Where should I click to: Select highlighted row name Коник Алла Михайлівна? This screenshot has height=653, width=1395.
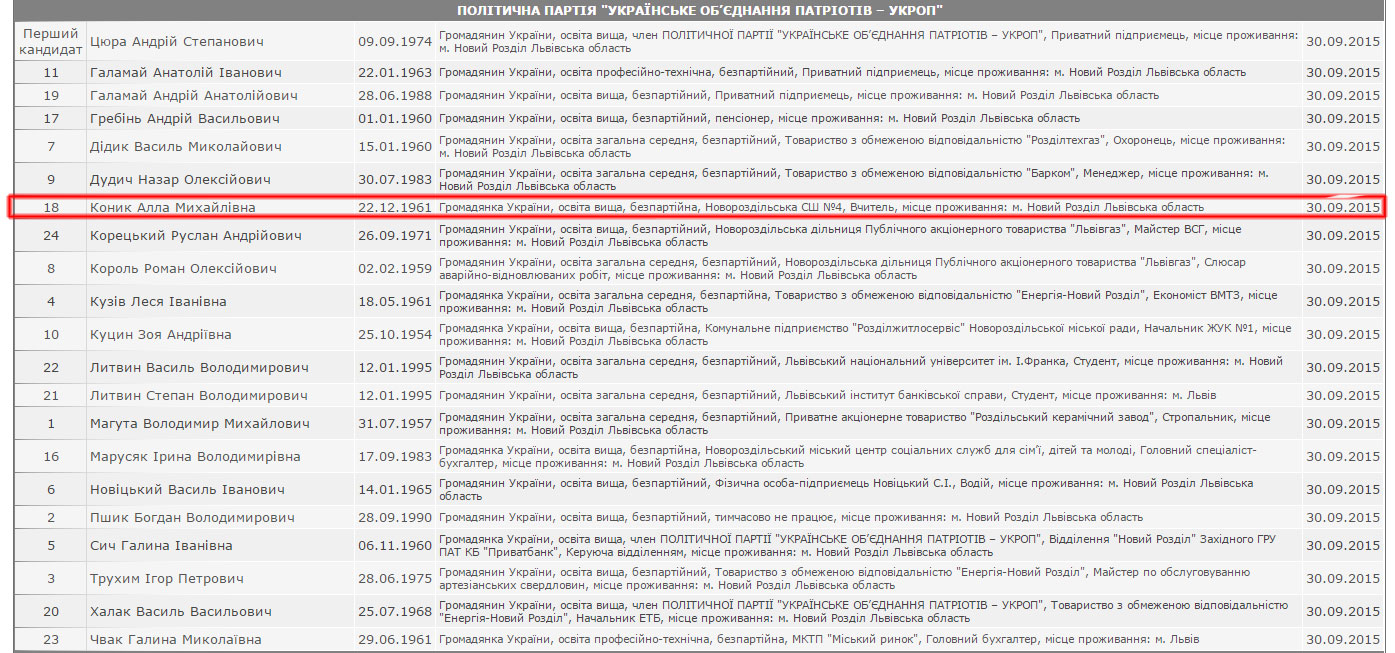coord(173,208)
